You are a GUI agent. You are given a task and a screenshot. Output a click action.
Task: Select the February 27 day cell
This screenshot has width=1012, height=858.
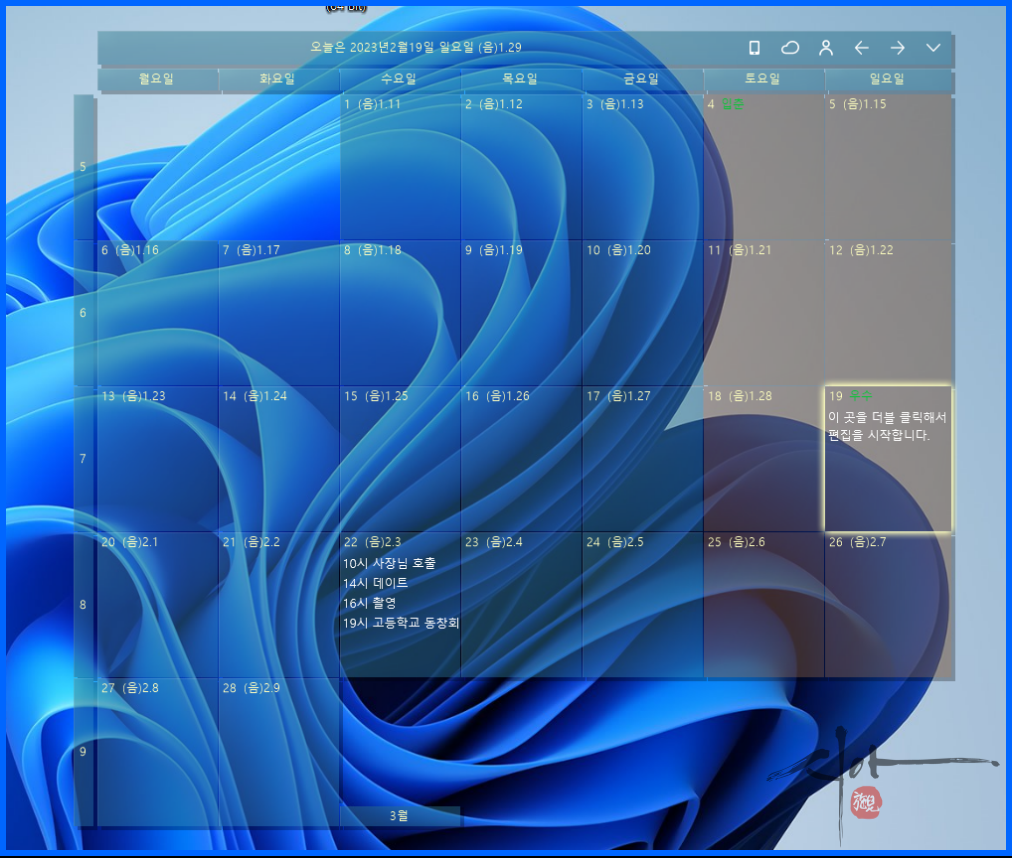pyautogui.click(x=157, y=752)
